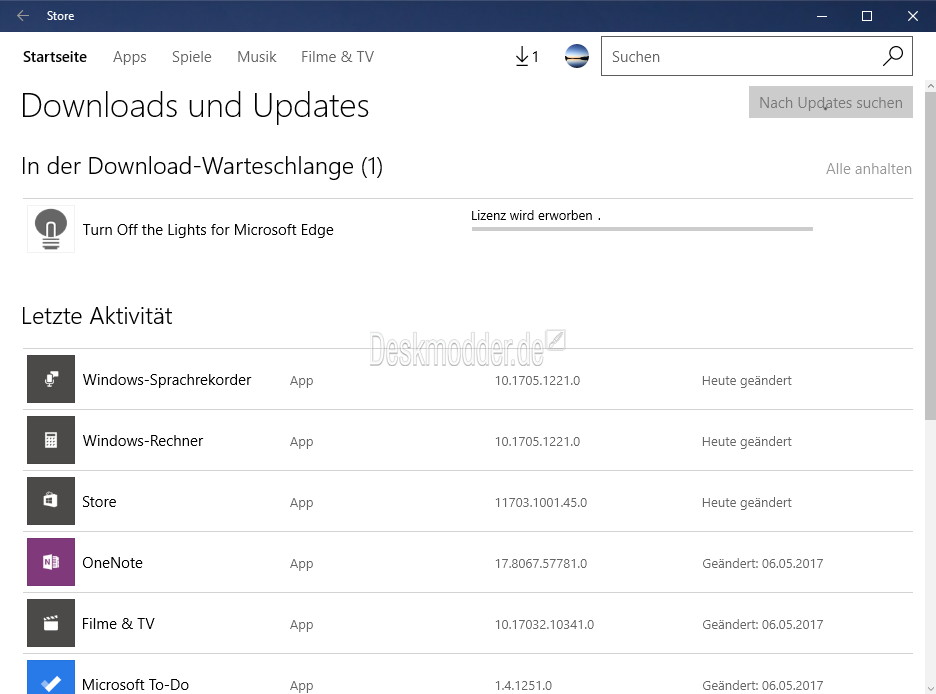Click the Windows-Rechner calculator icon
Image resolution: width=936 pixels, height=694 pixels.
click(51, 440)
